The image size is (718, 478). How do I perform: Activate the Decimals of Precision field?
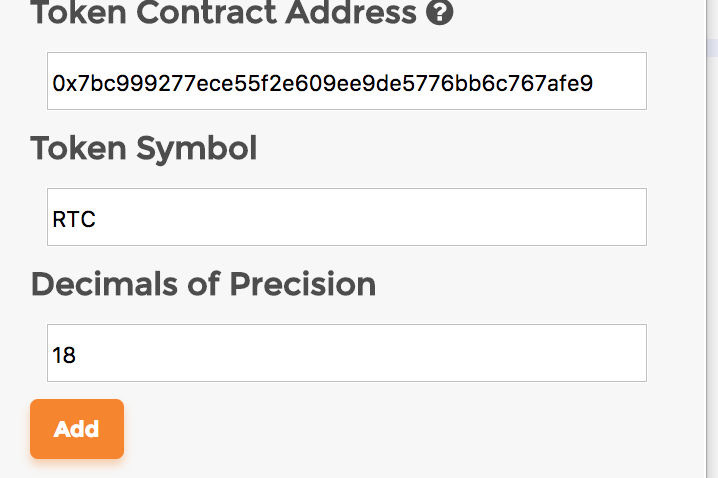347,353
